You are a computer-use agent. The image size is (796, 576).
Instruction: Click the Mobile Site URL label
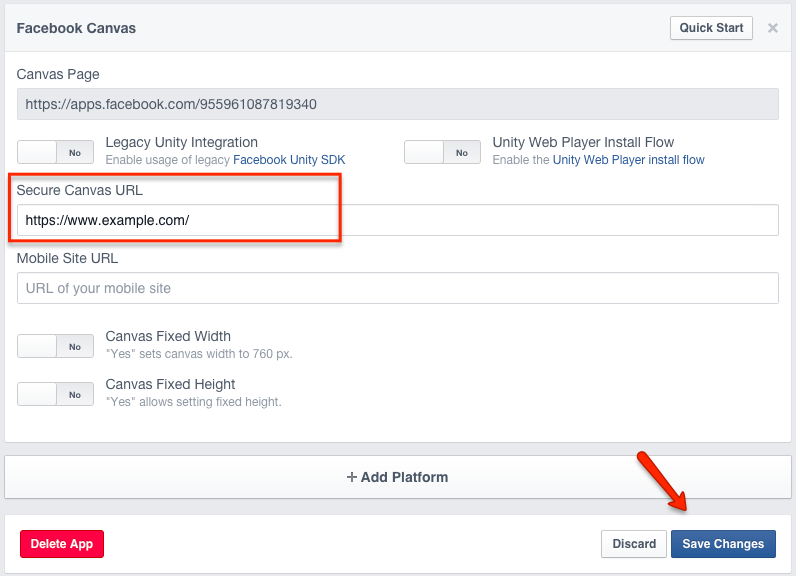67,258
